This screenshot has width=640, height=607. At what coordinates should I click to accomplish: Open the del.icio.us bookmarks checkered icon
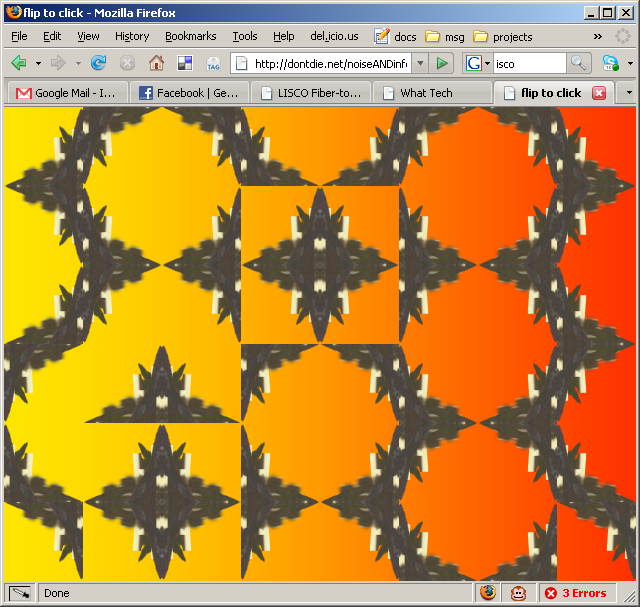(185, 63)
